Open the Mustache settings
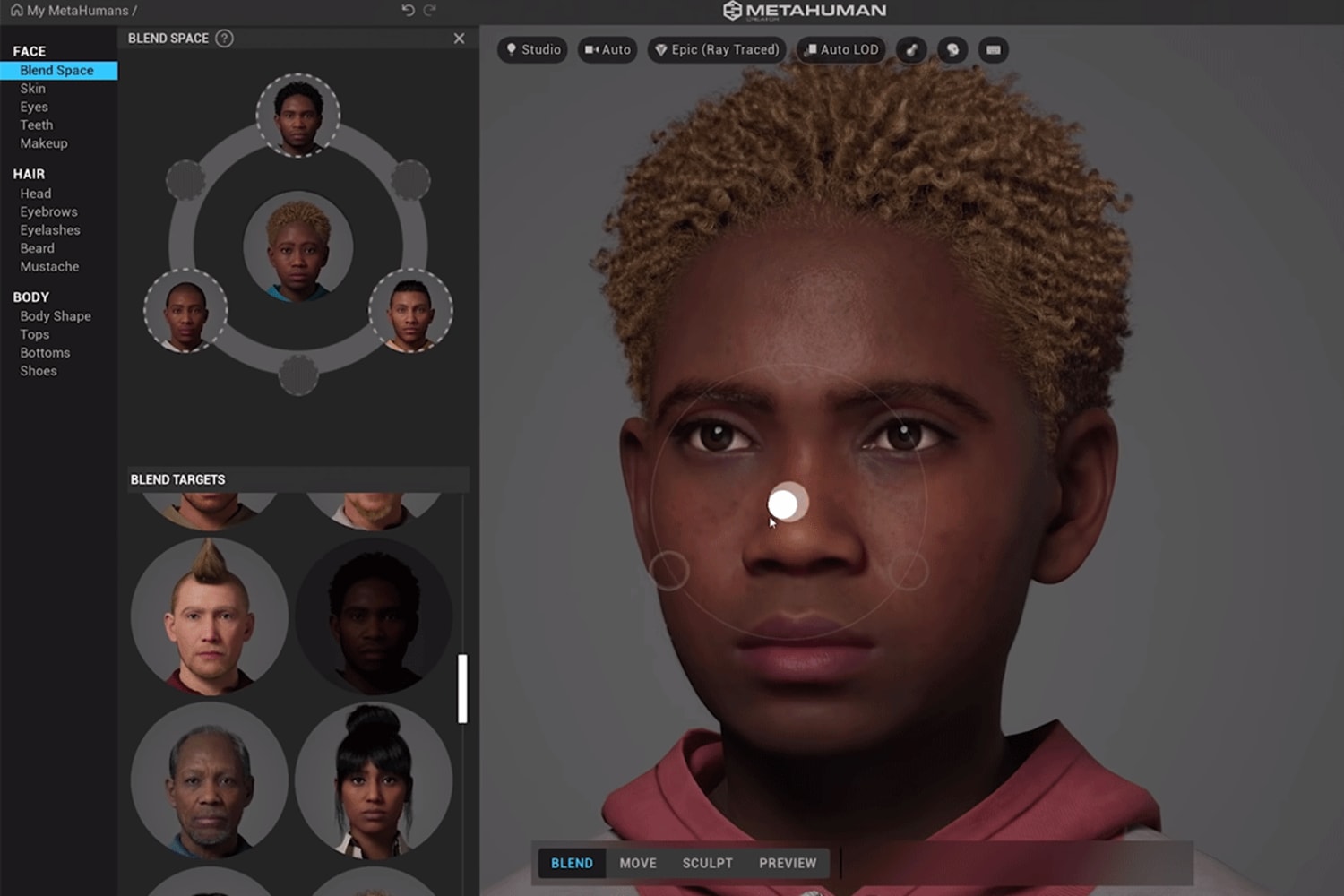1344x896 pixels. 50,267
